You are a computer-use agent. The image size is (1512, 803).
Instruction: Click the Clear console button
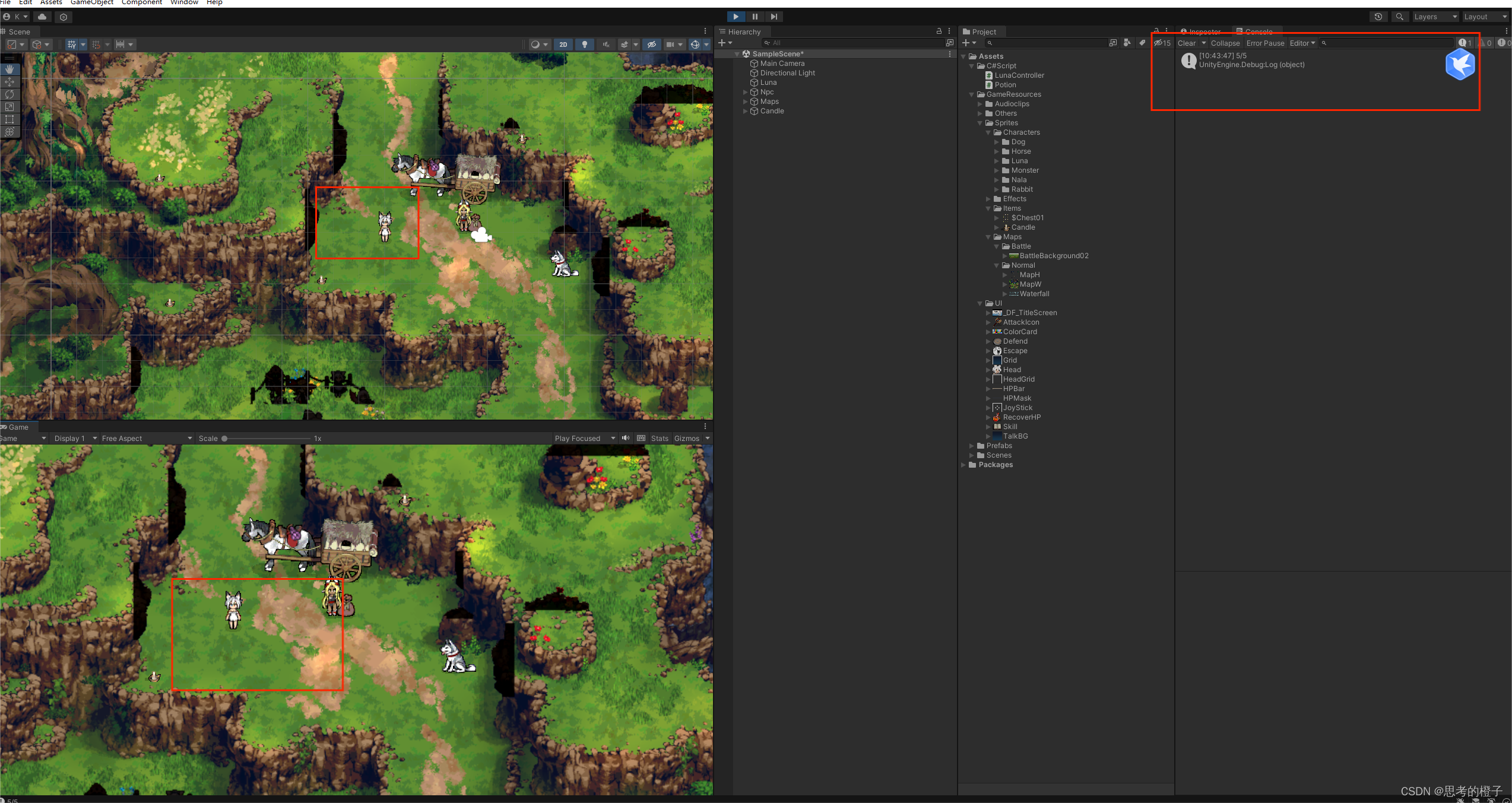[1187, 43]
